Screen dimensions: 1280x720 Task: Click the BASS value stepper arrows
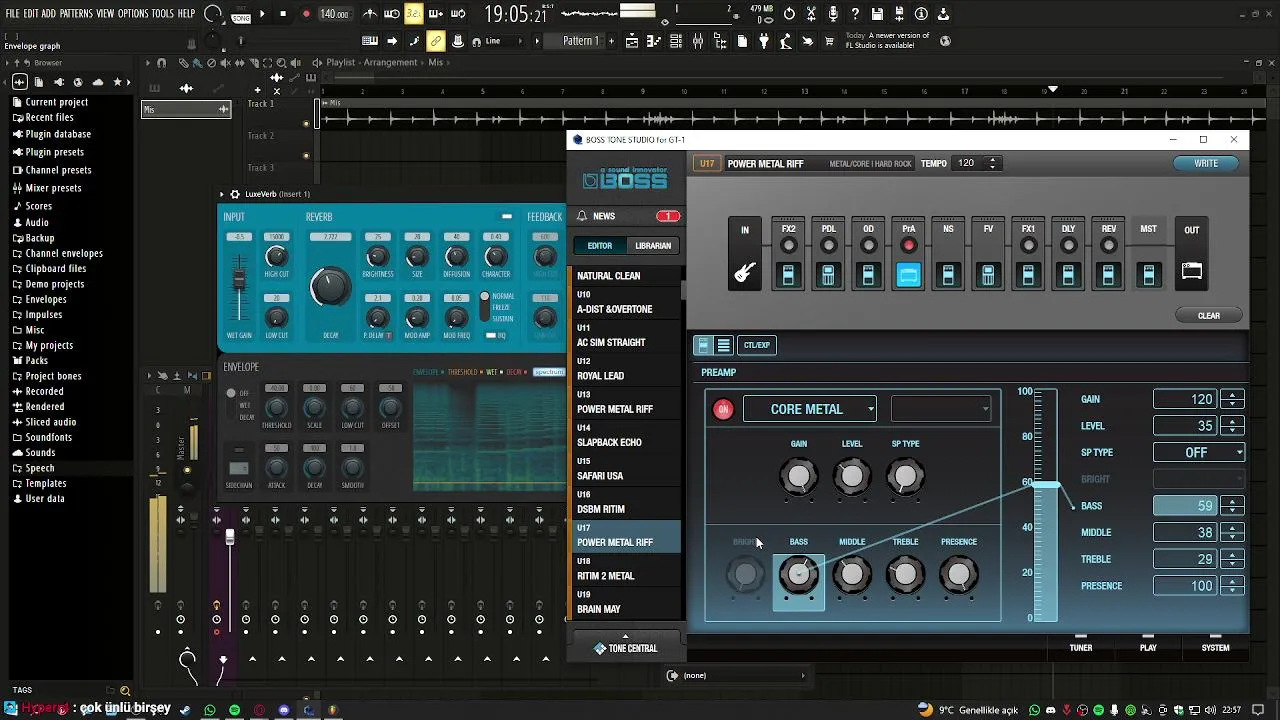pyautogui.click(x=1232, y=506)
